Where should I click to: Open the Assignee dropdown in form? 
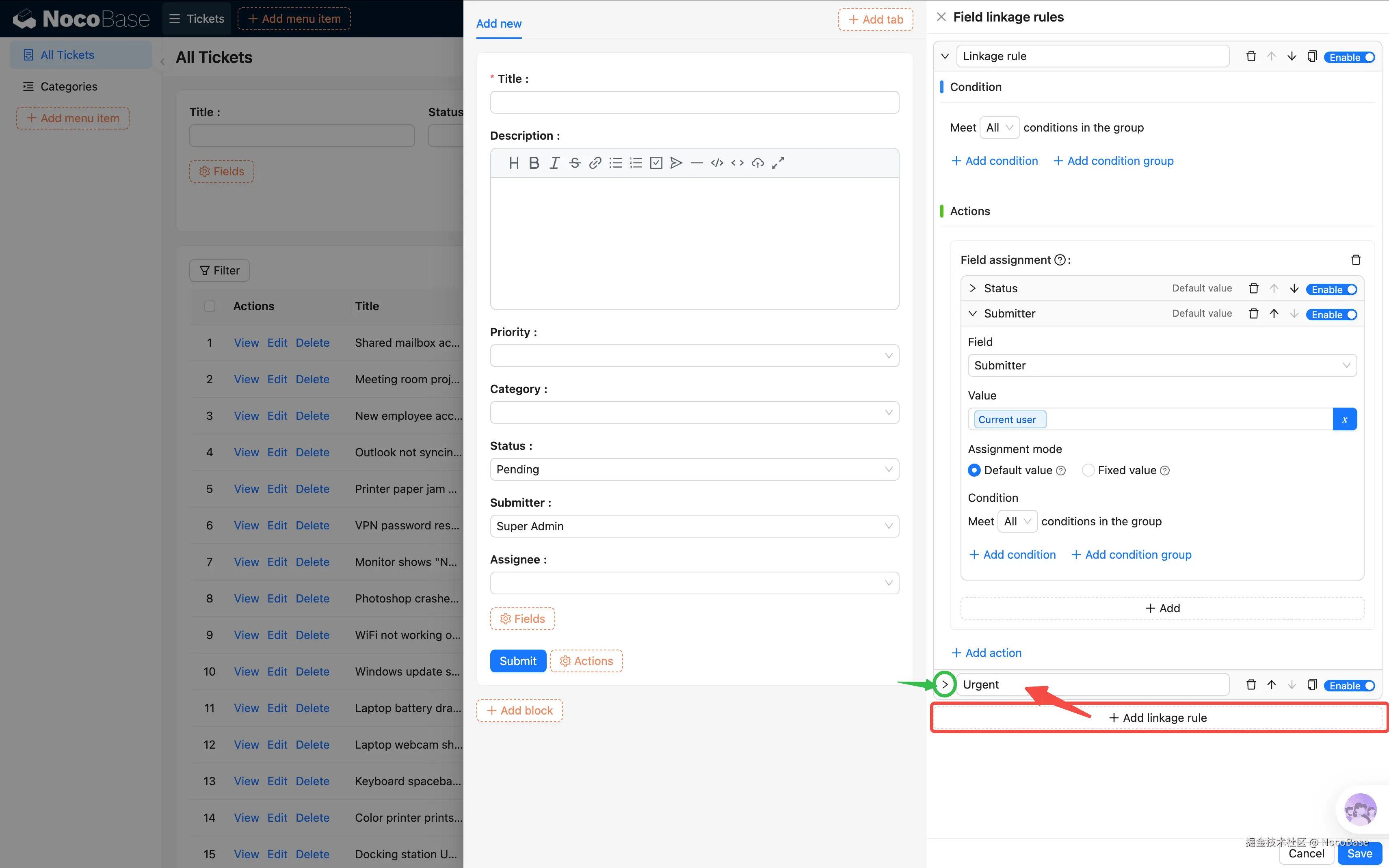tap(694, 583)
